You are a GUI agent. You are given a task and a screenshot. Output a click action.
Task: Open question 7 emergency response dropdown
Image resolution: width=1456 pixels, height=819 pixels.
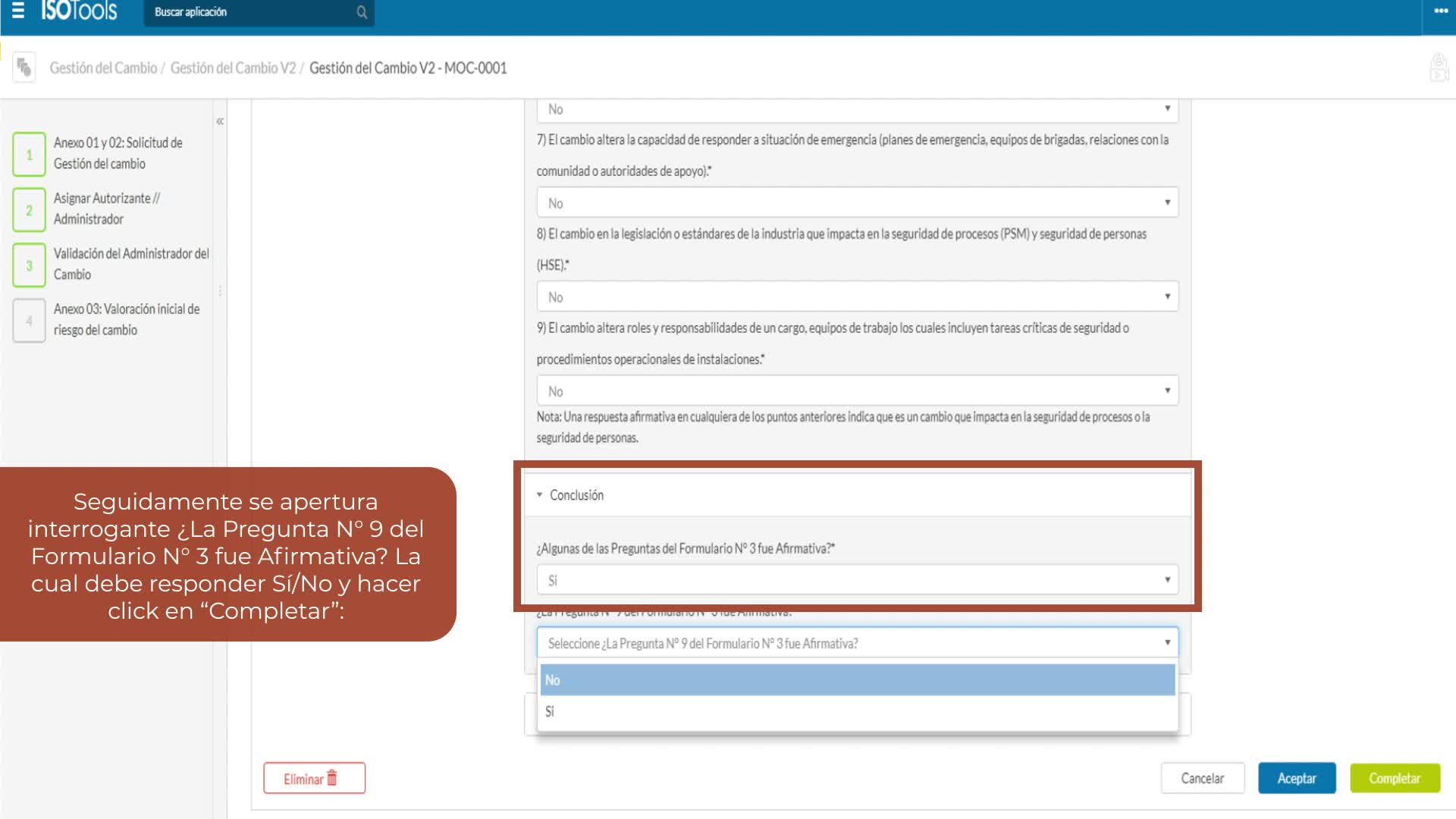tap(857, 203)
